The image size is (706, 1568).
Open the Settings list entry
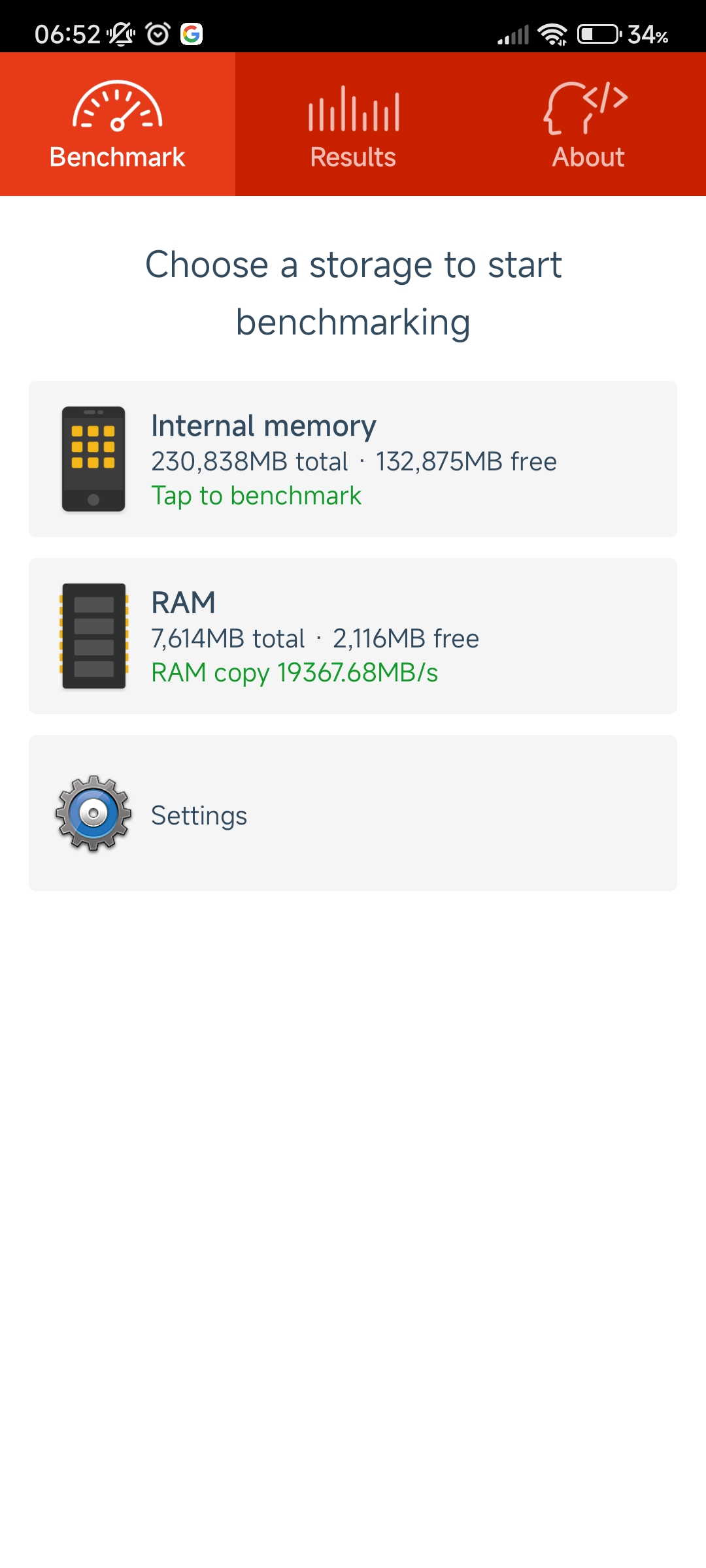[353, 813]
